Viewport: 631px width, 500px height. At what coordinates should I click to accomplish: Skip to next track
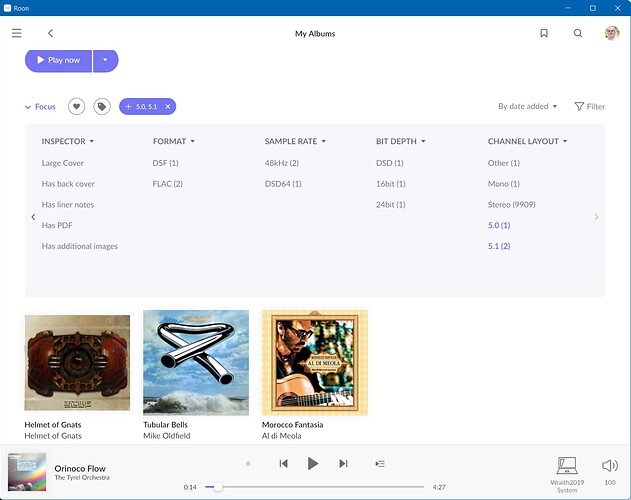point(343,464)
